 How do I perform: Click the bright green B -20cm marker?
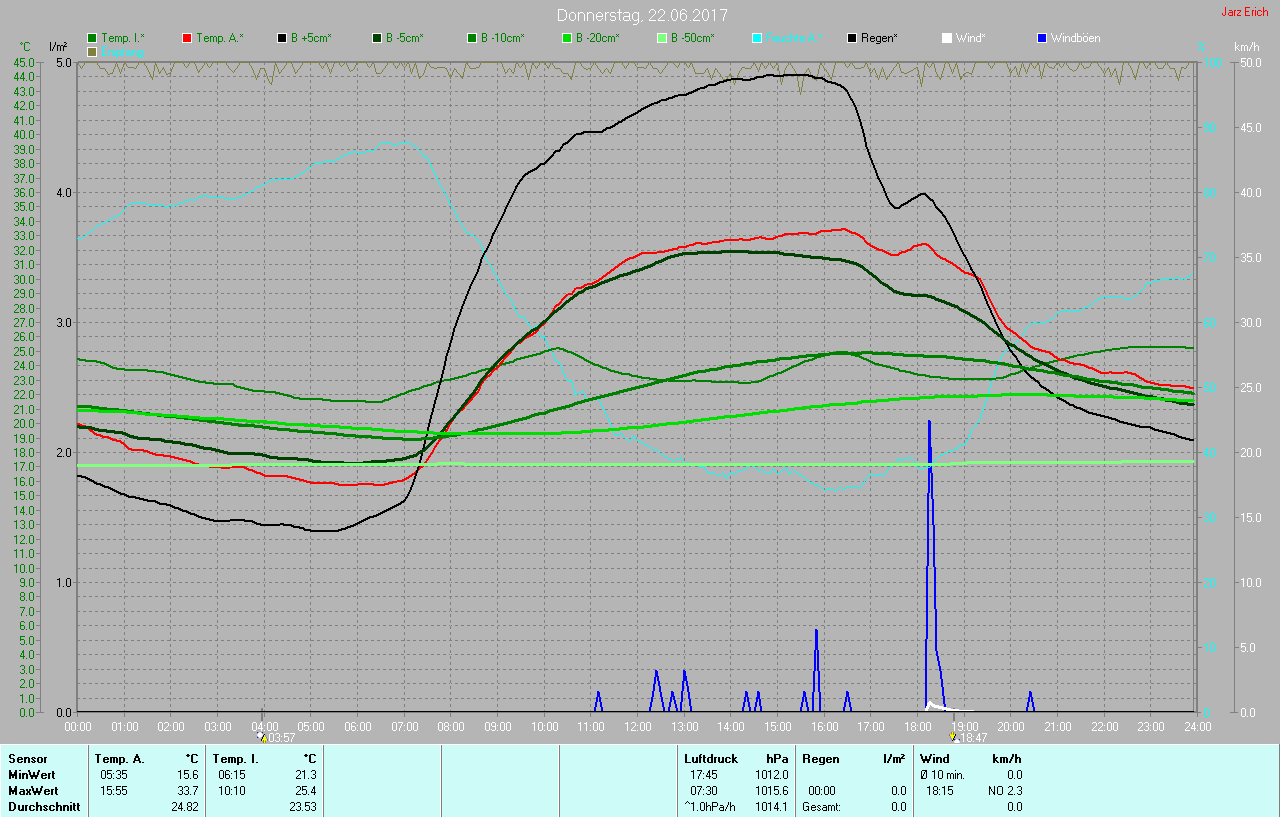(x=566, y=38)
